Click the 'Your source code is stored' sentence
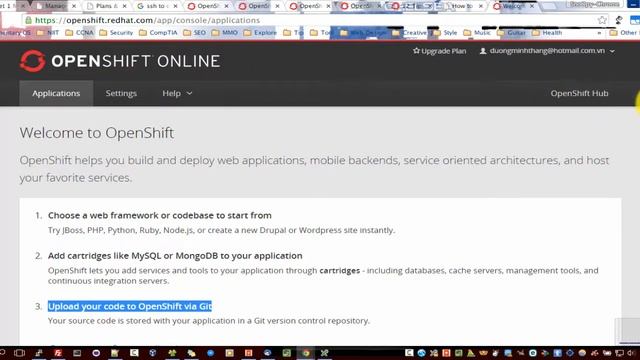The image size is (640, 360). click(x=209, y=321)
